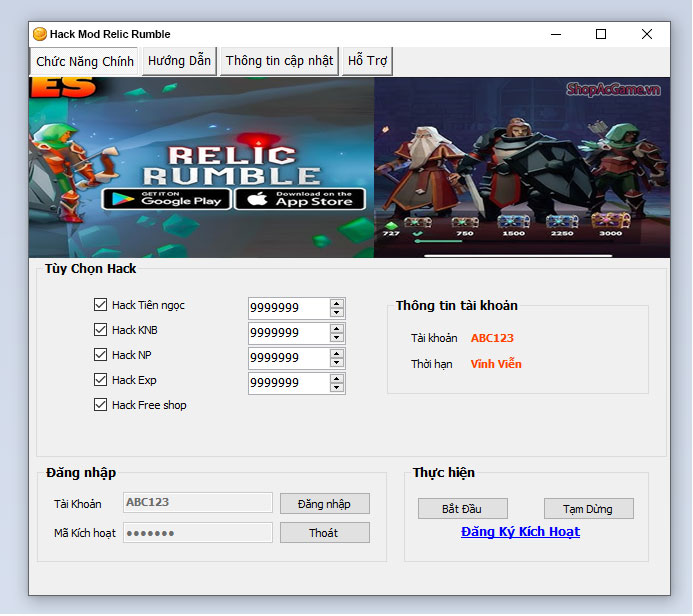693x616 pixels.
Task: Toggle the Hack Exp checkbox
Action: pyautogui.click(x=100, y=380)
